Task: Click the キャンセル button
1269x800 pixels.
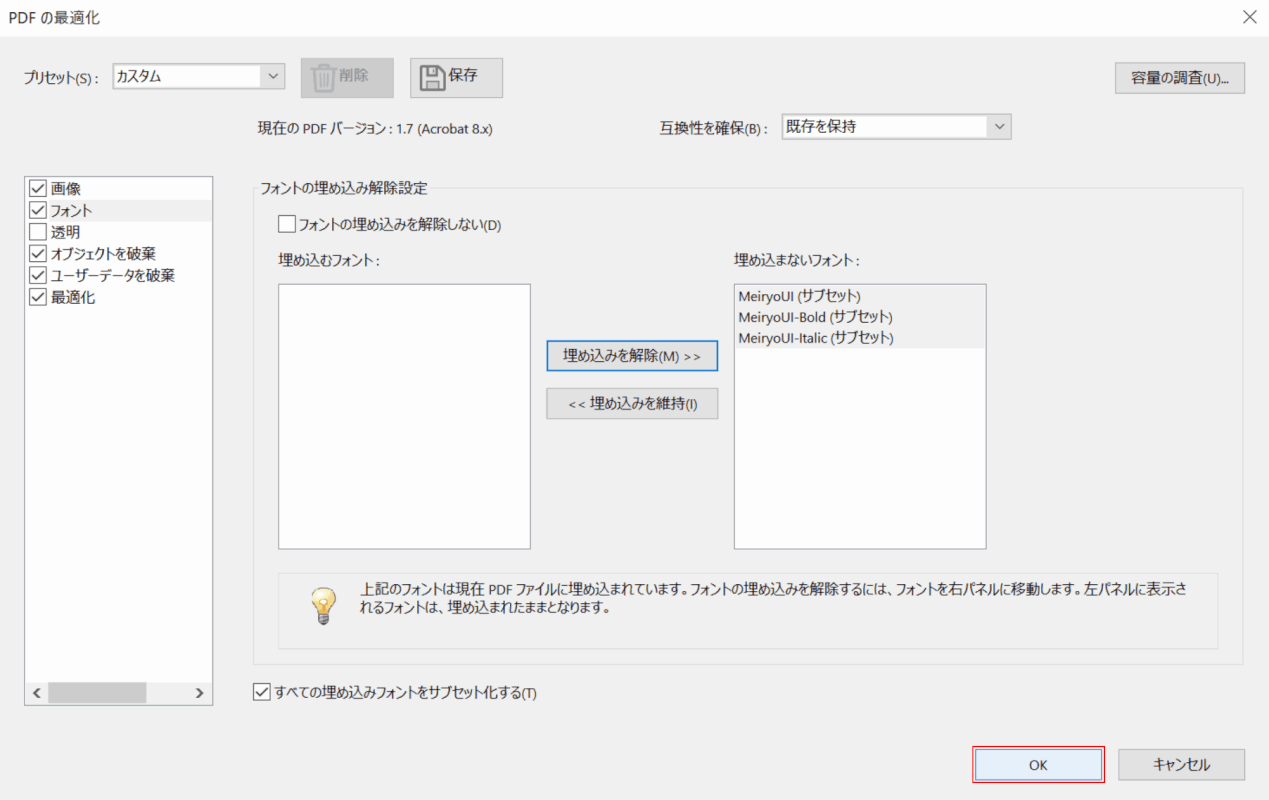Action: click(1181, 765)
